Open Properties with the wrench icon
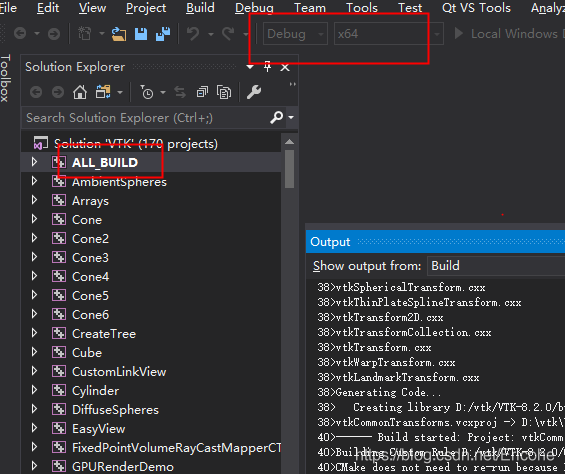 (254, 92)
